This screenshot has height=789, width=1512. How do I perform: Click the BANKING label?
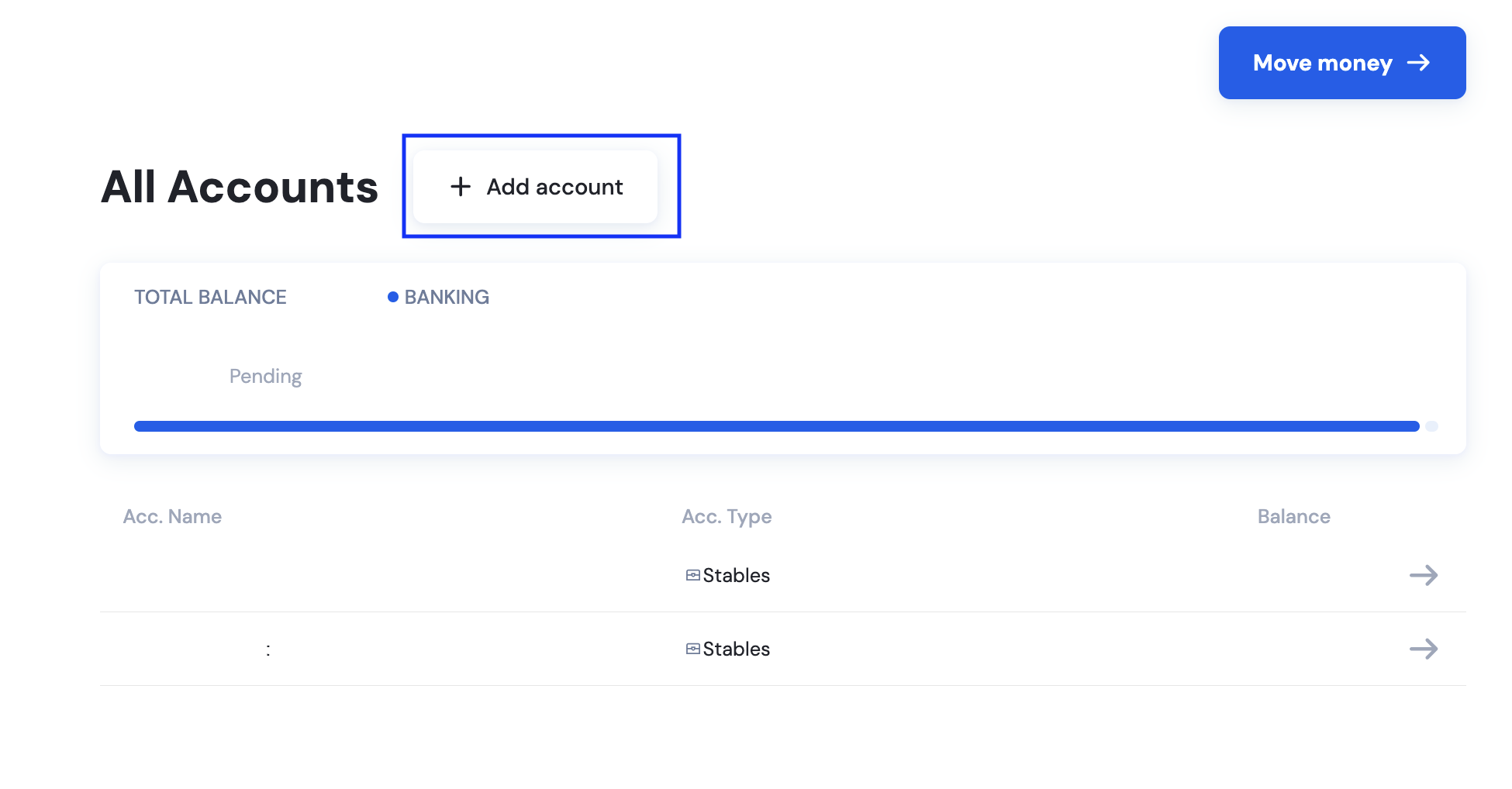(447, 297)
